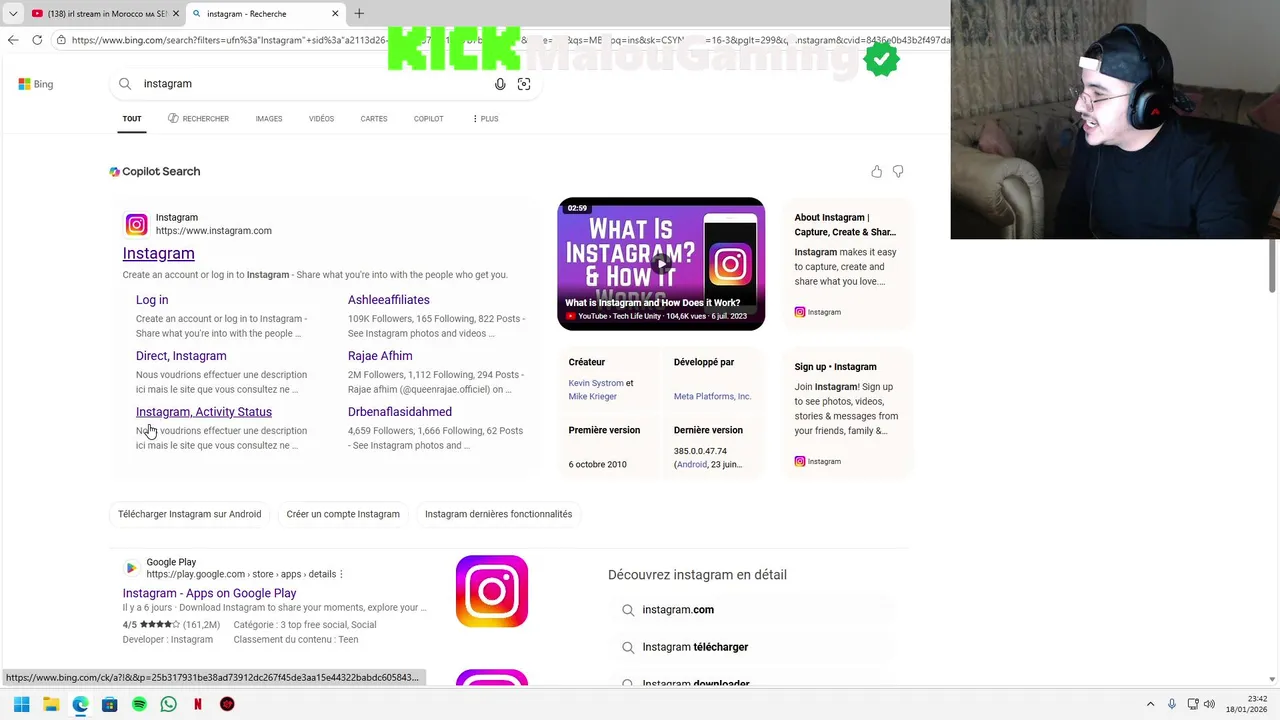Switch to the IMAGES tab
1280x720 pixels.
(x=269, y=119)
